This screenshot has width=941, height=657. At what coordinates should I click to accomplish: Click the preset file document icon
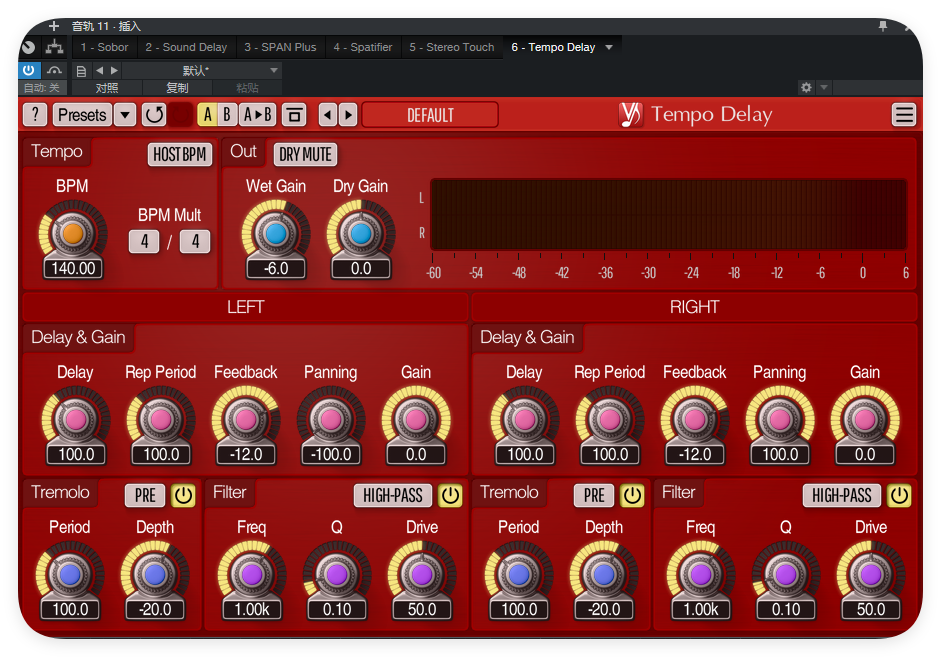click(81, 71)
